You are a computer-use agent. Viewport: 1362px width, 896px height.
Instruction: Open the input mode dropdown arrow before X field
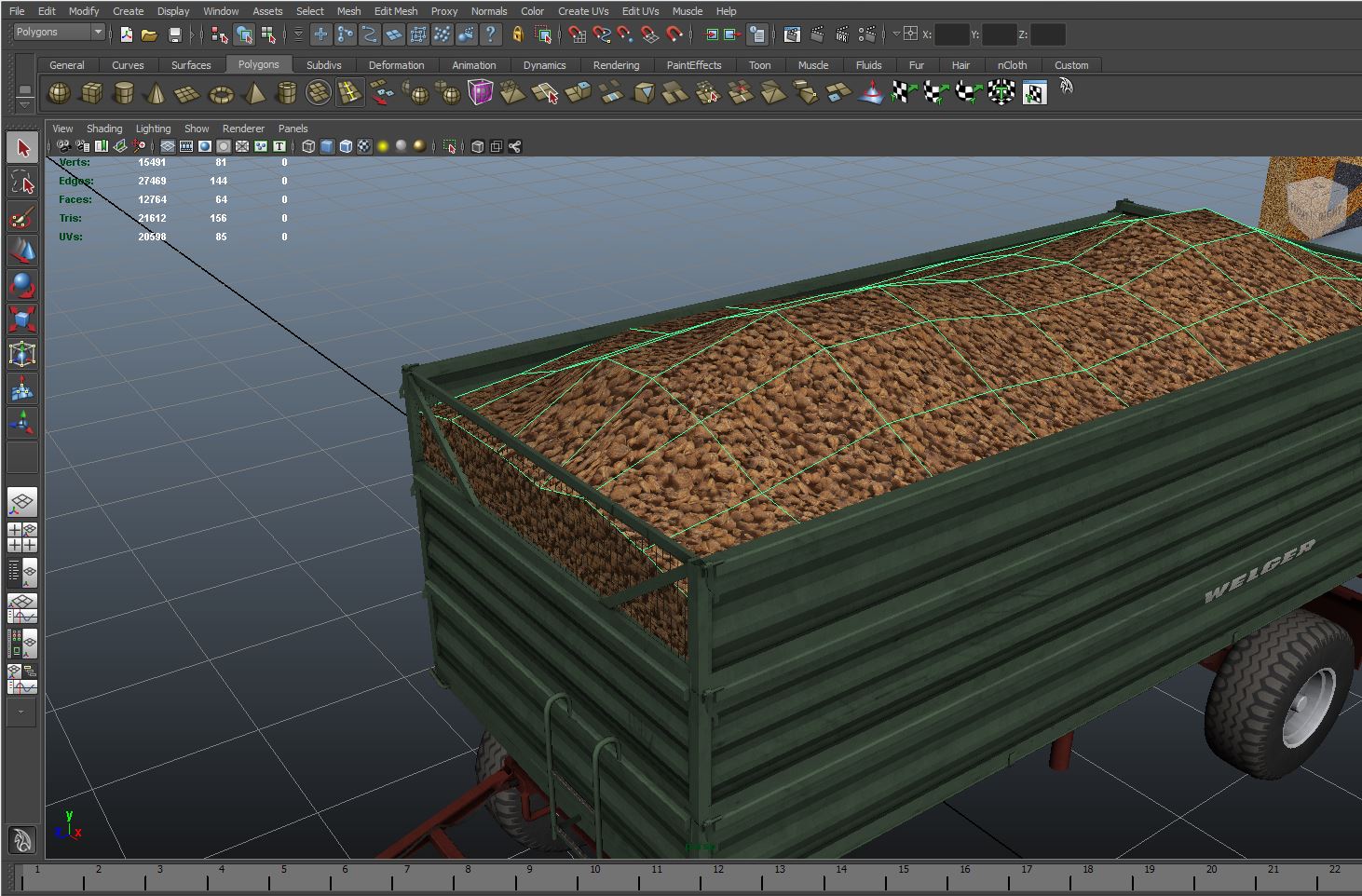[896, 34]
